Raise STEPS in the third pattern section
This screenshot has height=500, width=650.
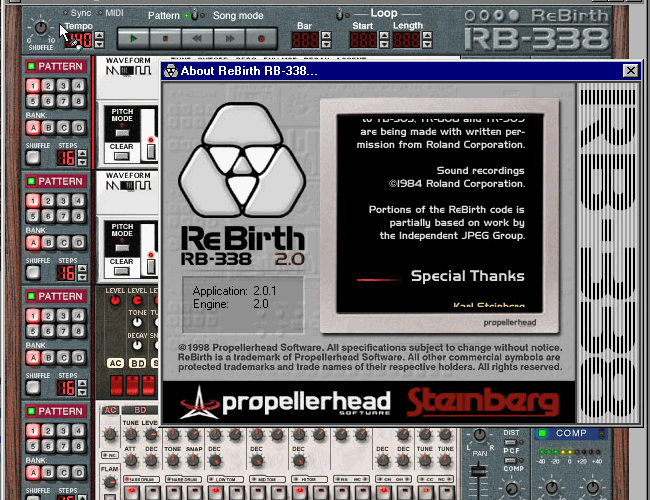pyautogui.click(x=82, y=383)
